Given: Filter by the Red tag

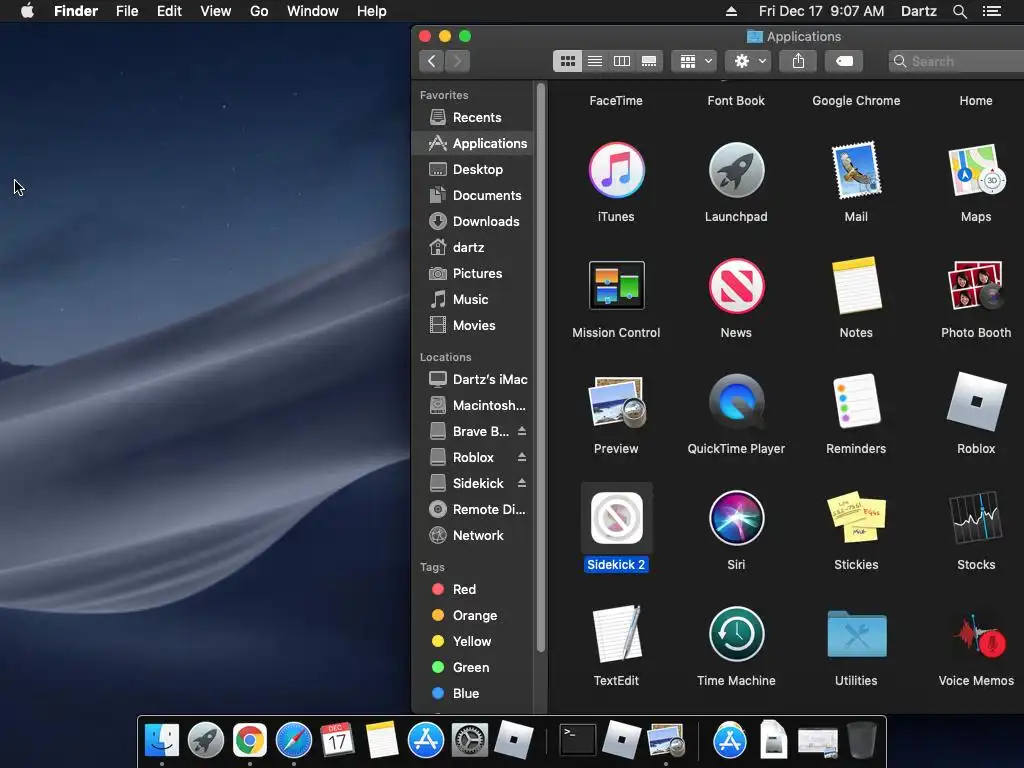Looking at the screenshot, I should [x=473, y=590].
